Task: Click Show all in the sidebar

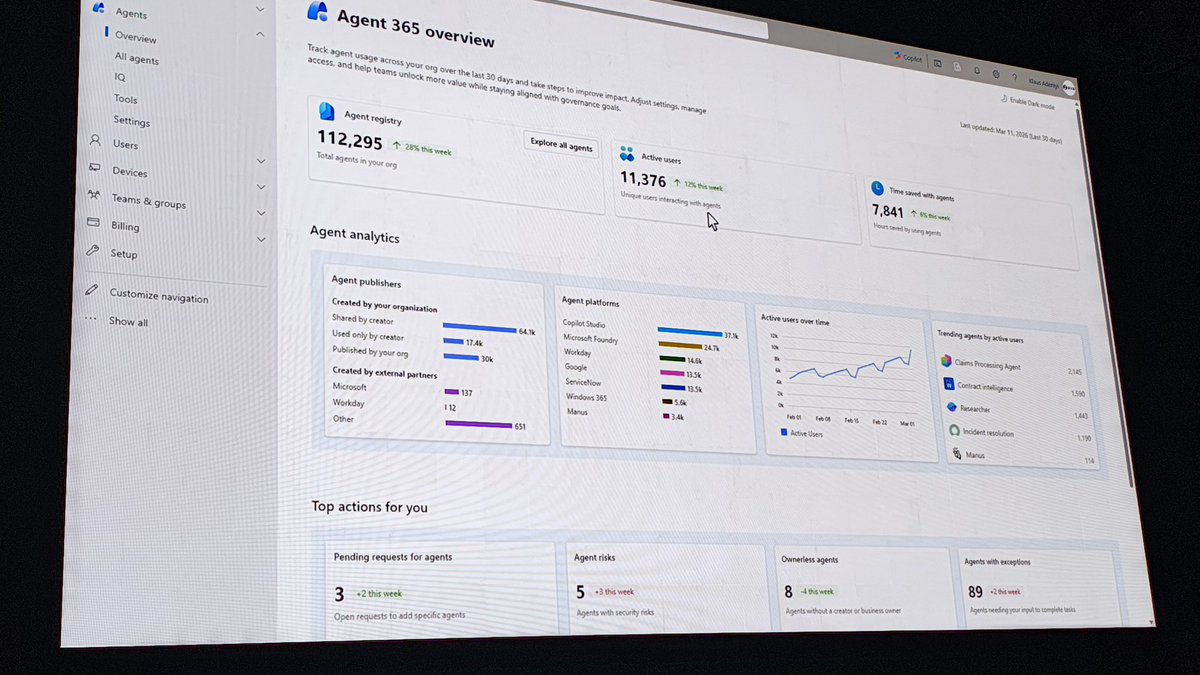Action: pos(128,322)
